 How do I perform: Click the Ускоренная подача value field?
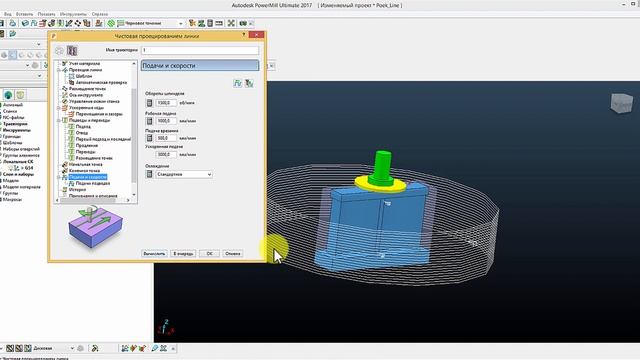(x=166, y=154)
